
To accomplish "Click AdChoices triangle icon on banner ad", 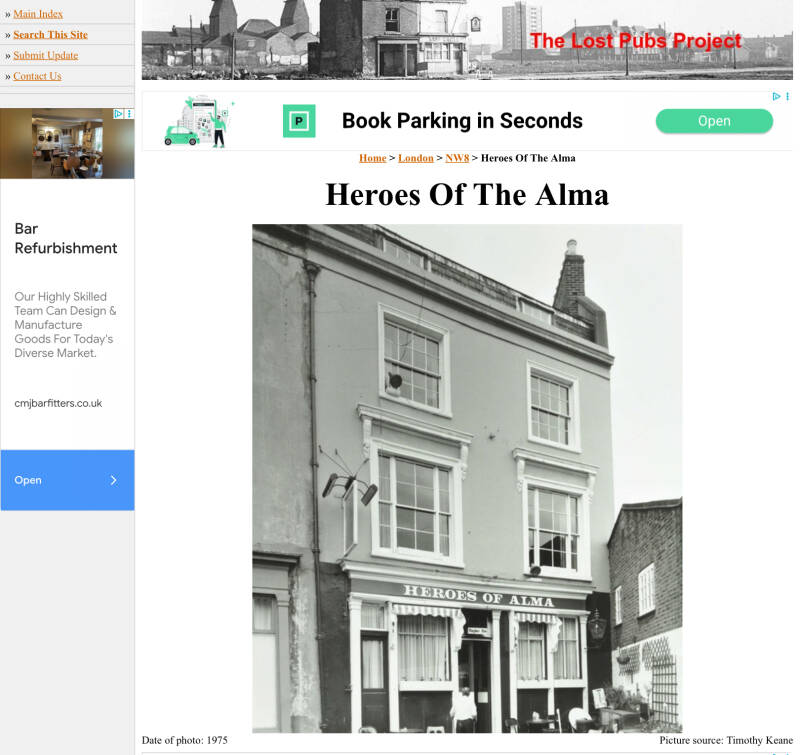I will pos(776,96).
